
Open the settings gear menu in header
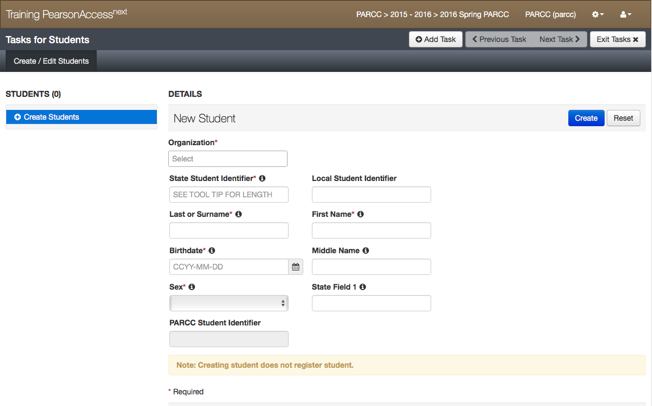[x=597, y=15]
